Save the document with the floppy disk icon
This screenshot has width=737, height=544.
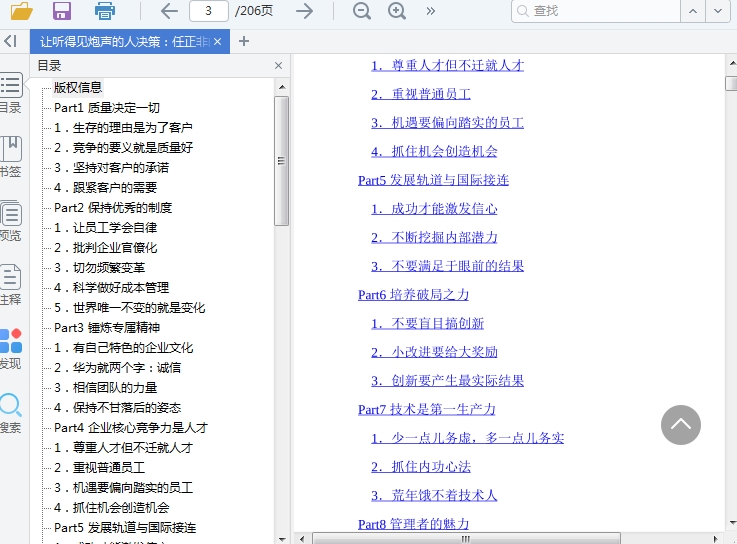(62, 11)
